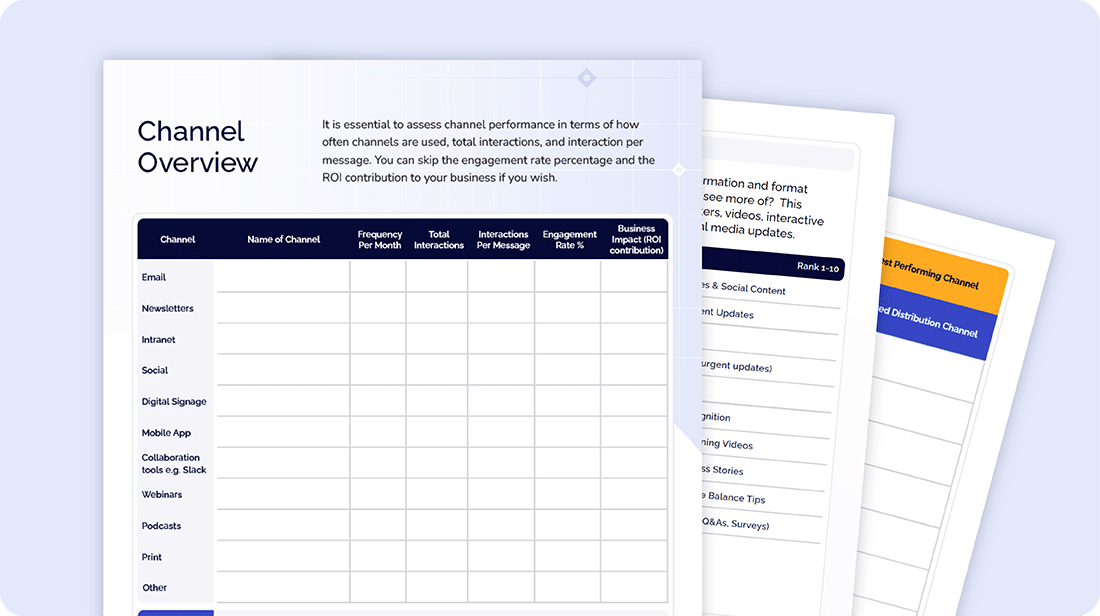Screen dimensions: 1100x616
Task: Click the Podcasts row label
Action: (161, 525)
